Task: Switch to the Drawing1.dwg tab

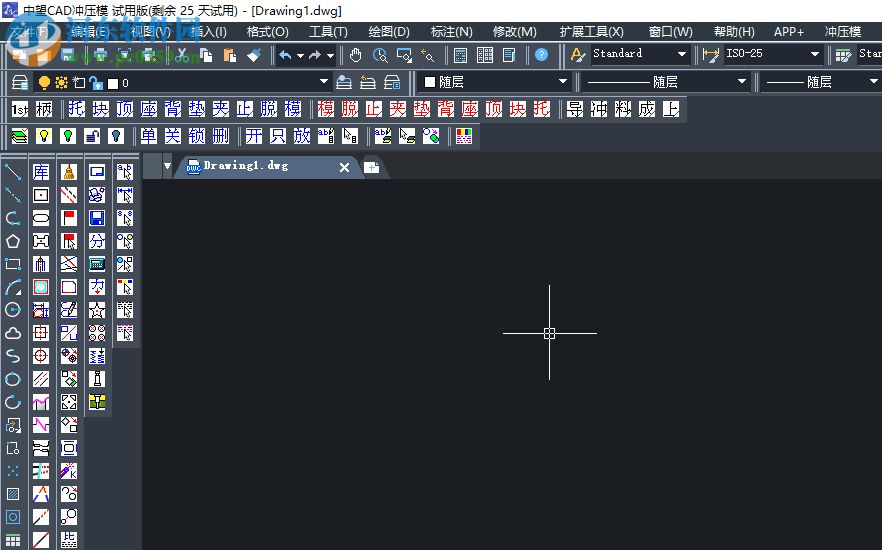Action: 246,166
